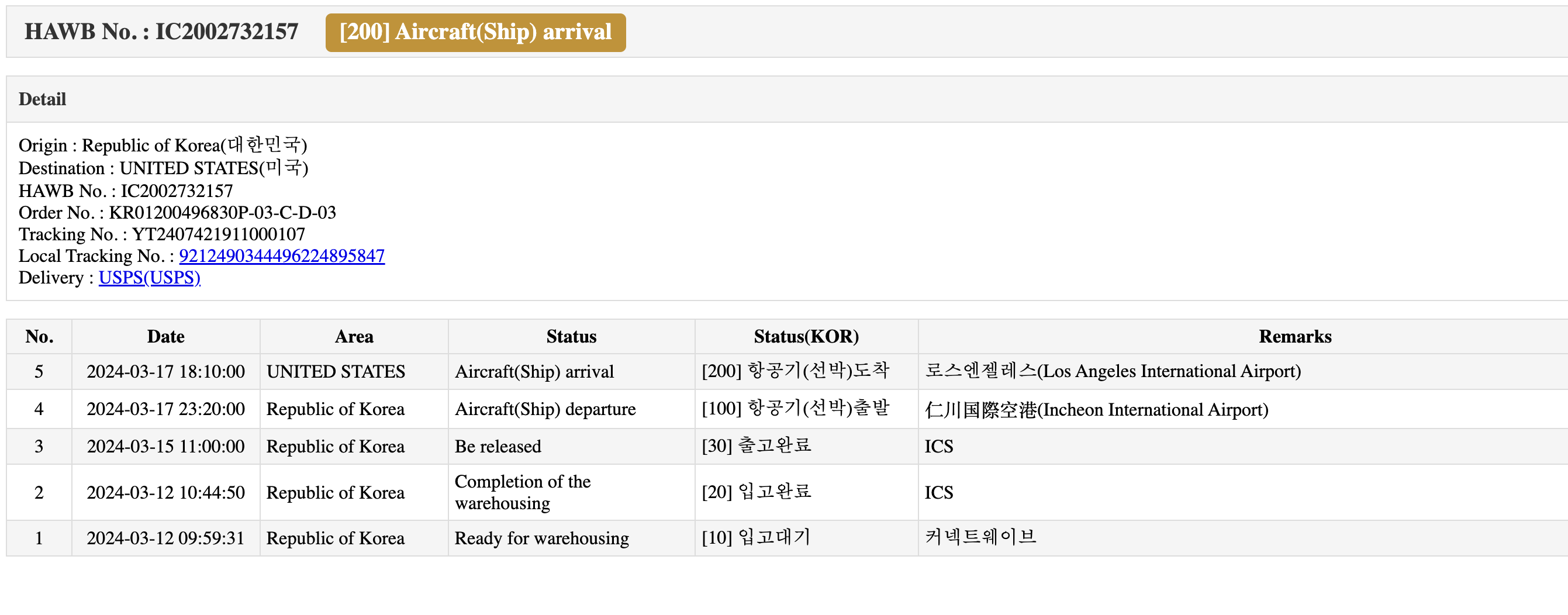The width and height of the screenshot is (1568, 615).
Task: Open the local tracking number 92124903444962248958​47 link
Action: pyautogui.click(x=282, y=255)
